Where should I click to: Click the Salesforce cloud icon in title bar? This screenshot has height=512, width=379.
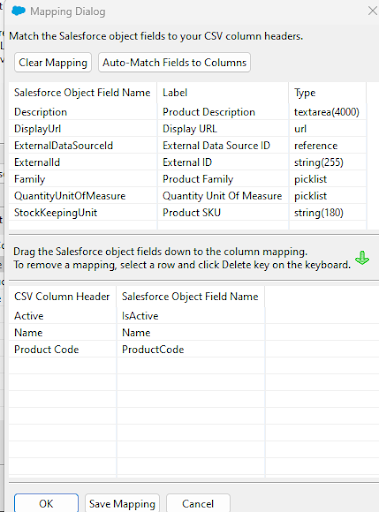tap(18, 11)
